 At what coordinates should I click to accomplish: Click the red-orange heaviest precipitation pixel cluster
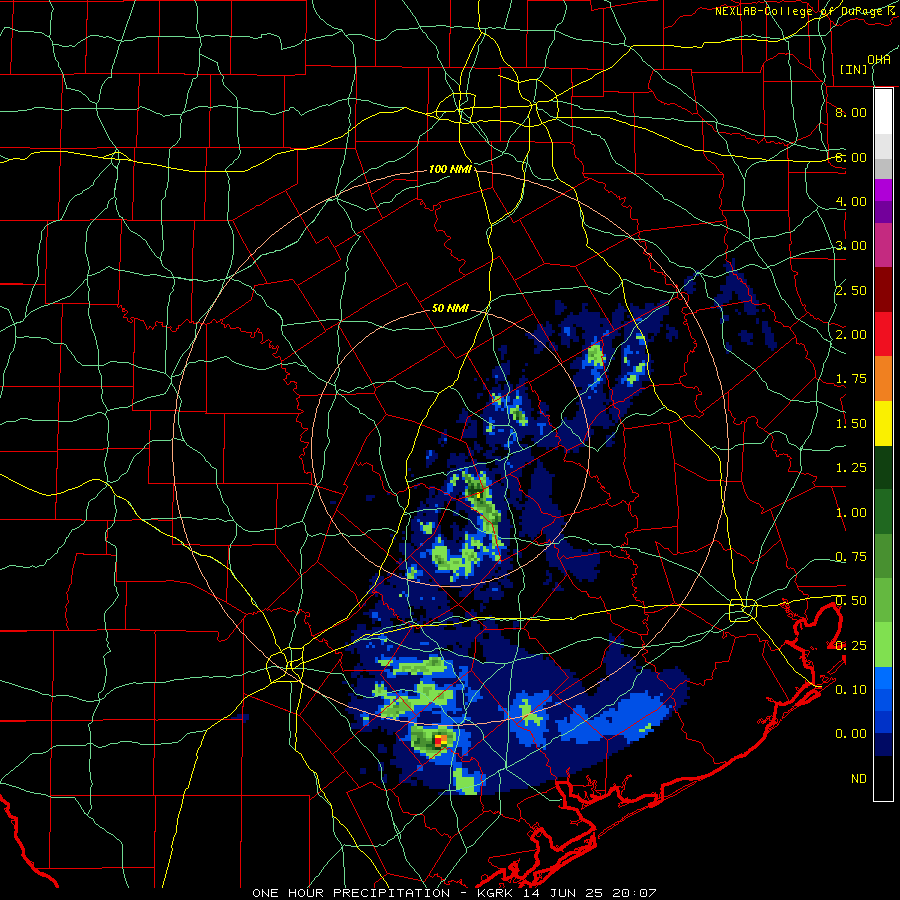pos(440,740)
